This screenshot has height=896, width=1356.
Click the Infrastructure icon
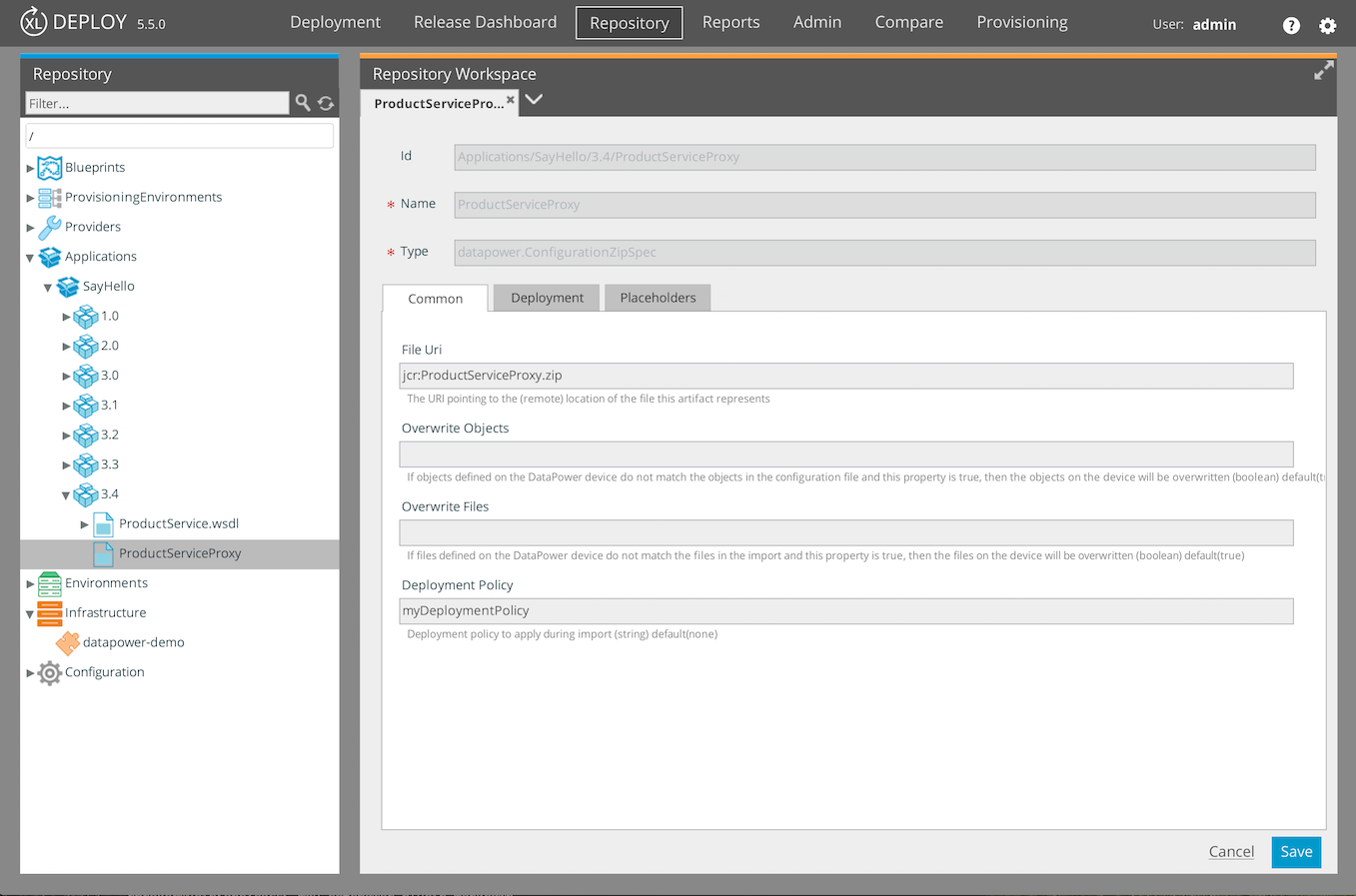coord(50,613)
